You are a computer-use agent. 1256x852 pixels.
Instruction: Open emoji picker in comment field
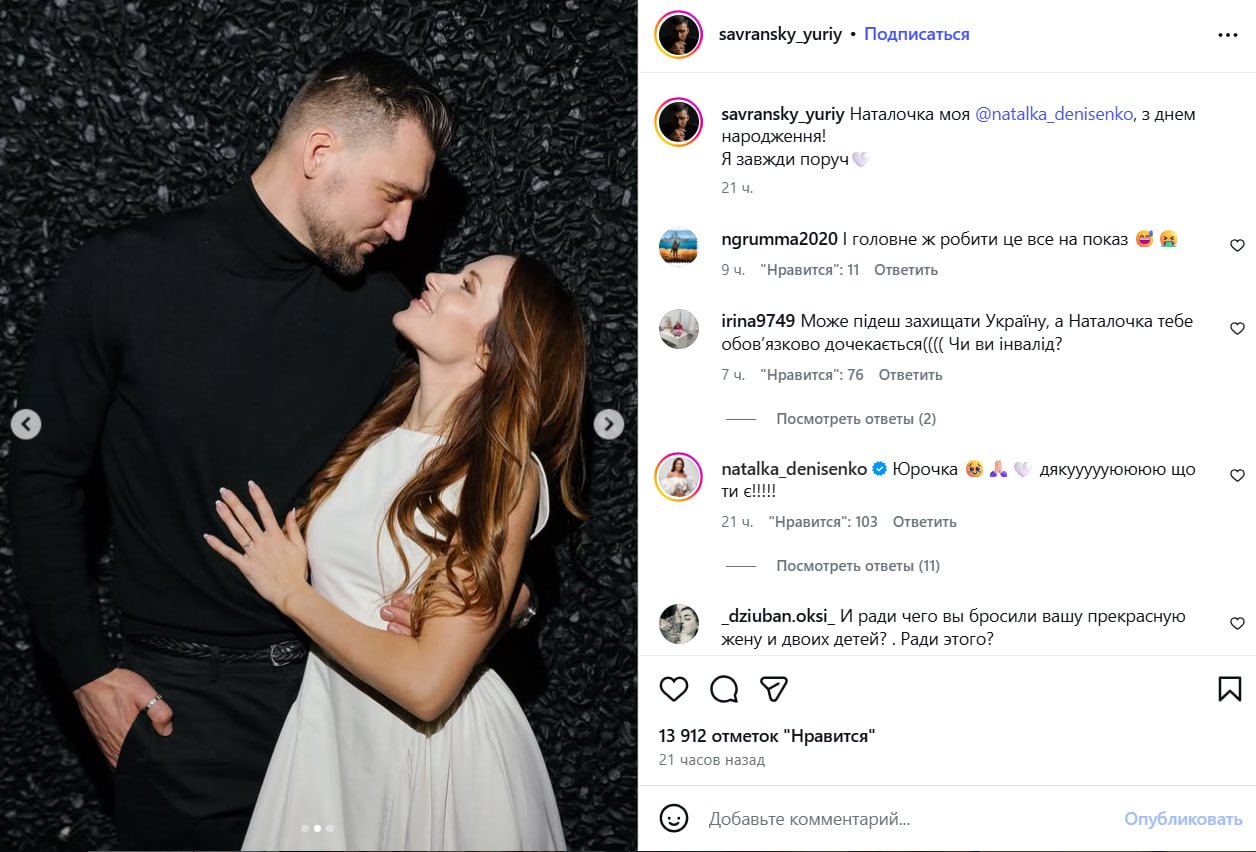(675, 818)
